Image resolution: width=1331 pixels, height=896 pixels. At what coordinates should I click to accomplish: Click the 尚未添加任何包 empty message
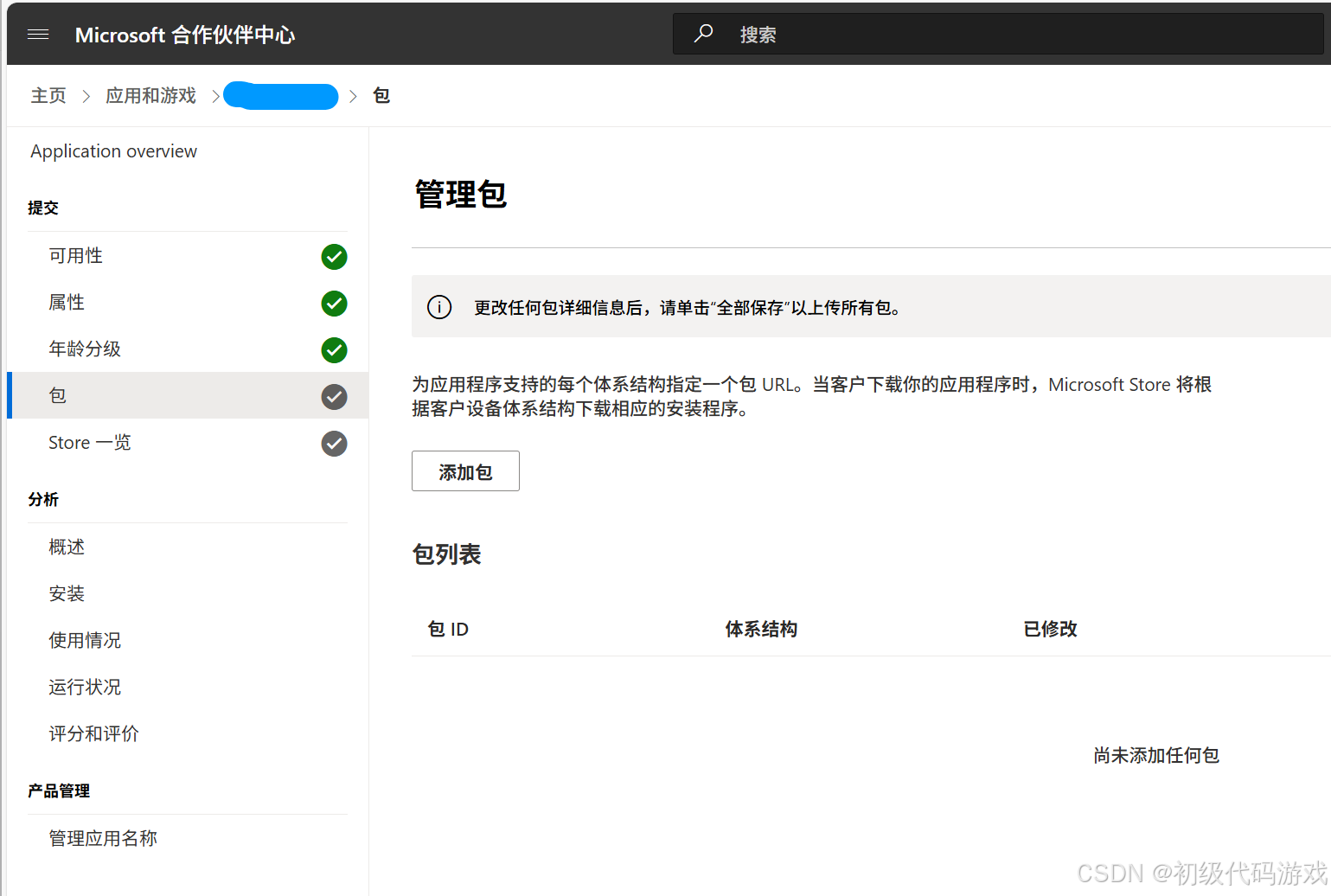coord(1156,756)
